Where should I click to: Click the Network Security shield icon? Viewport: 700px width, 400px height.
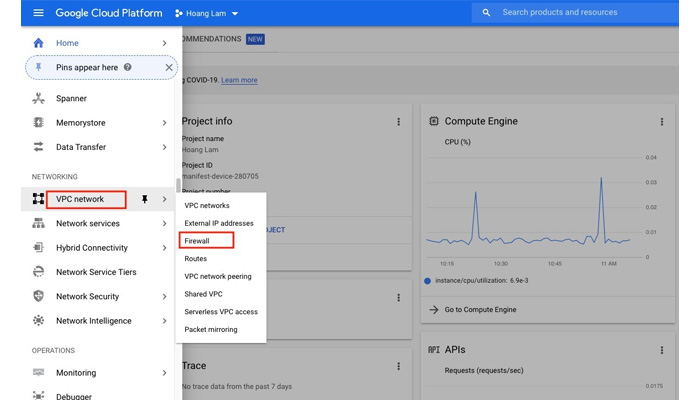click(x=38, y=296)
